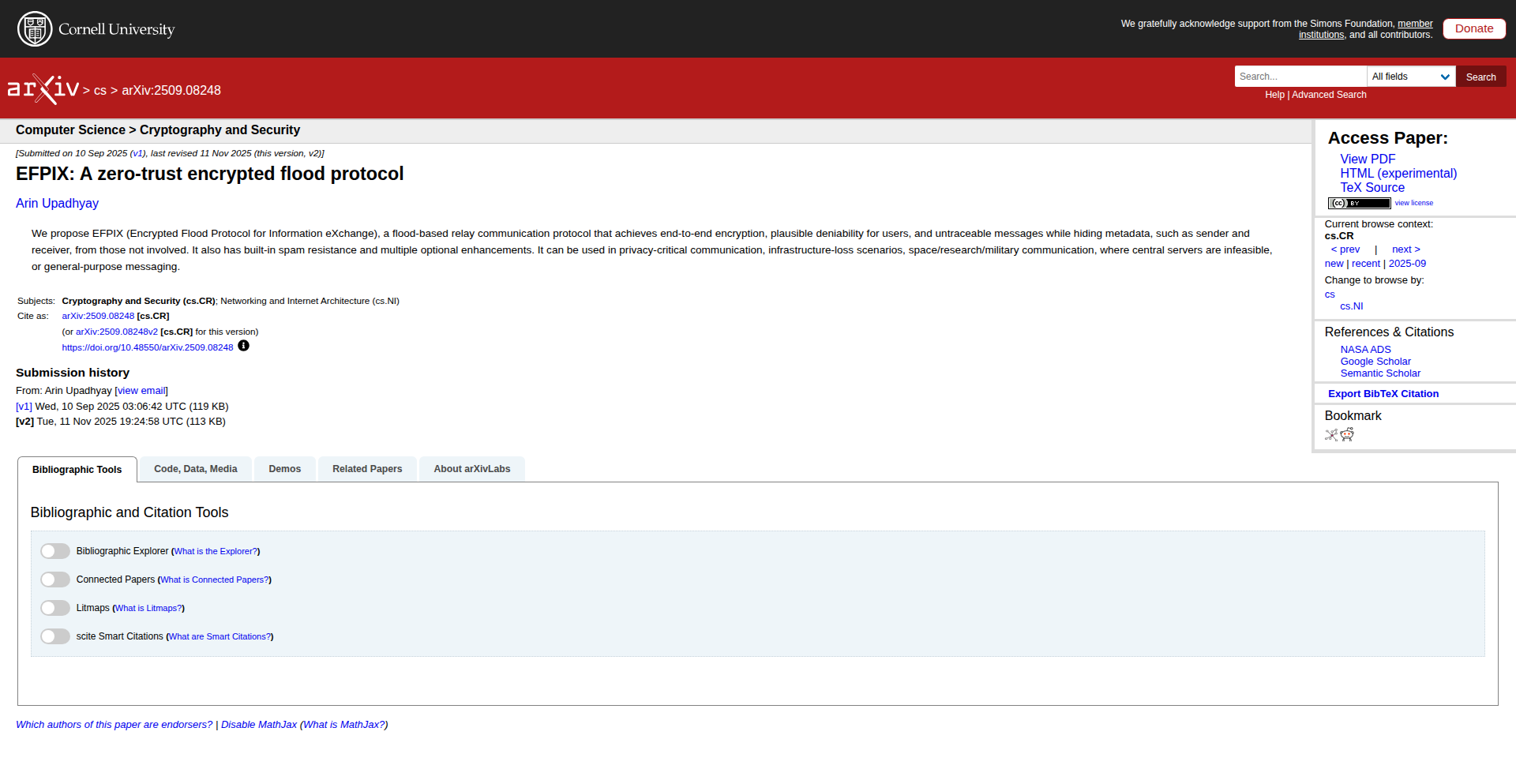Go to next paper with 'next >'
1516x784 pixels.
(1405, 249)
